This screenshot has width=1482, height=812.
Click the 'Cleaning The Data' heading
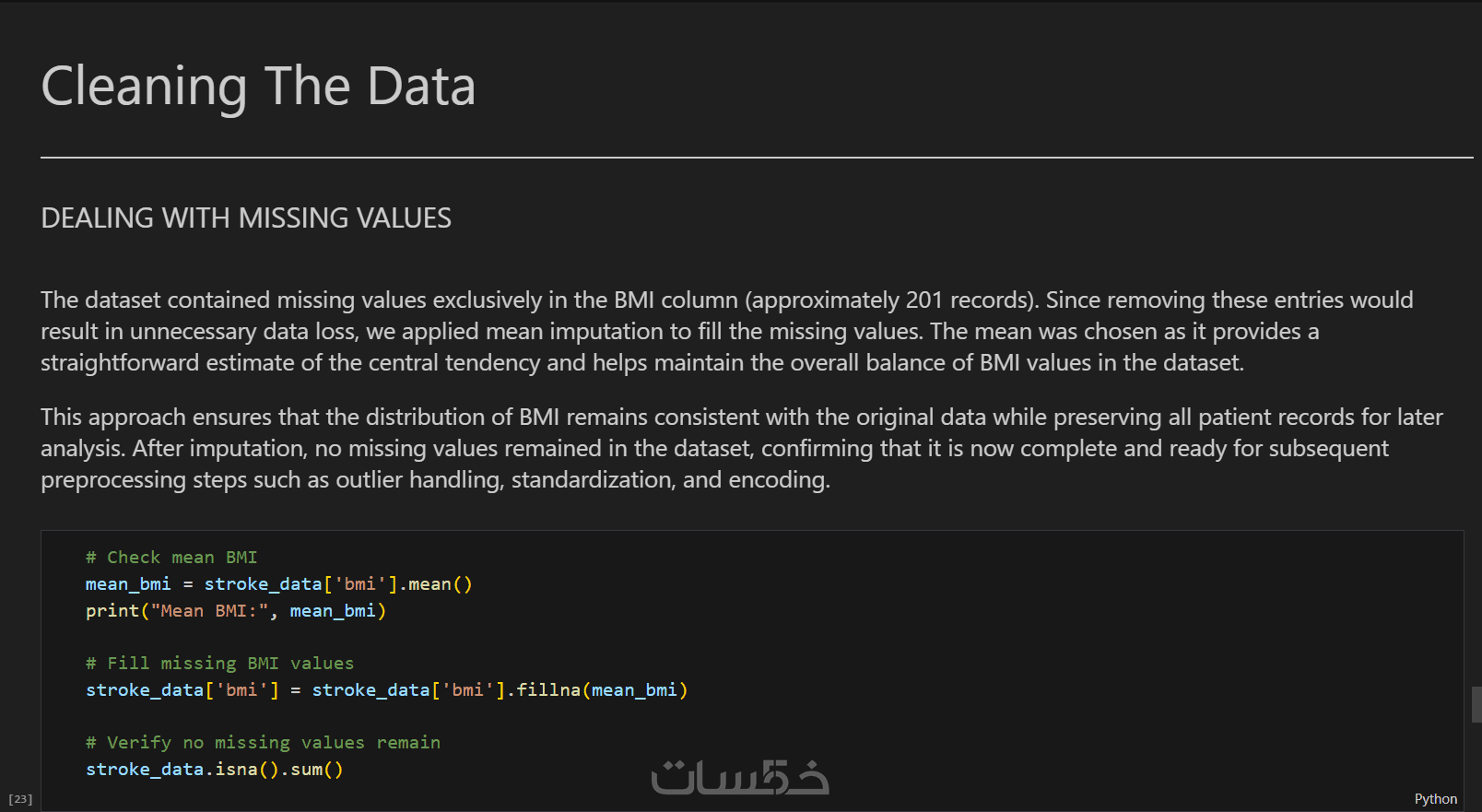pyautogui.click(x=258, y=87)
